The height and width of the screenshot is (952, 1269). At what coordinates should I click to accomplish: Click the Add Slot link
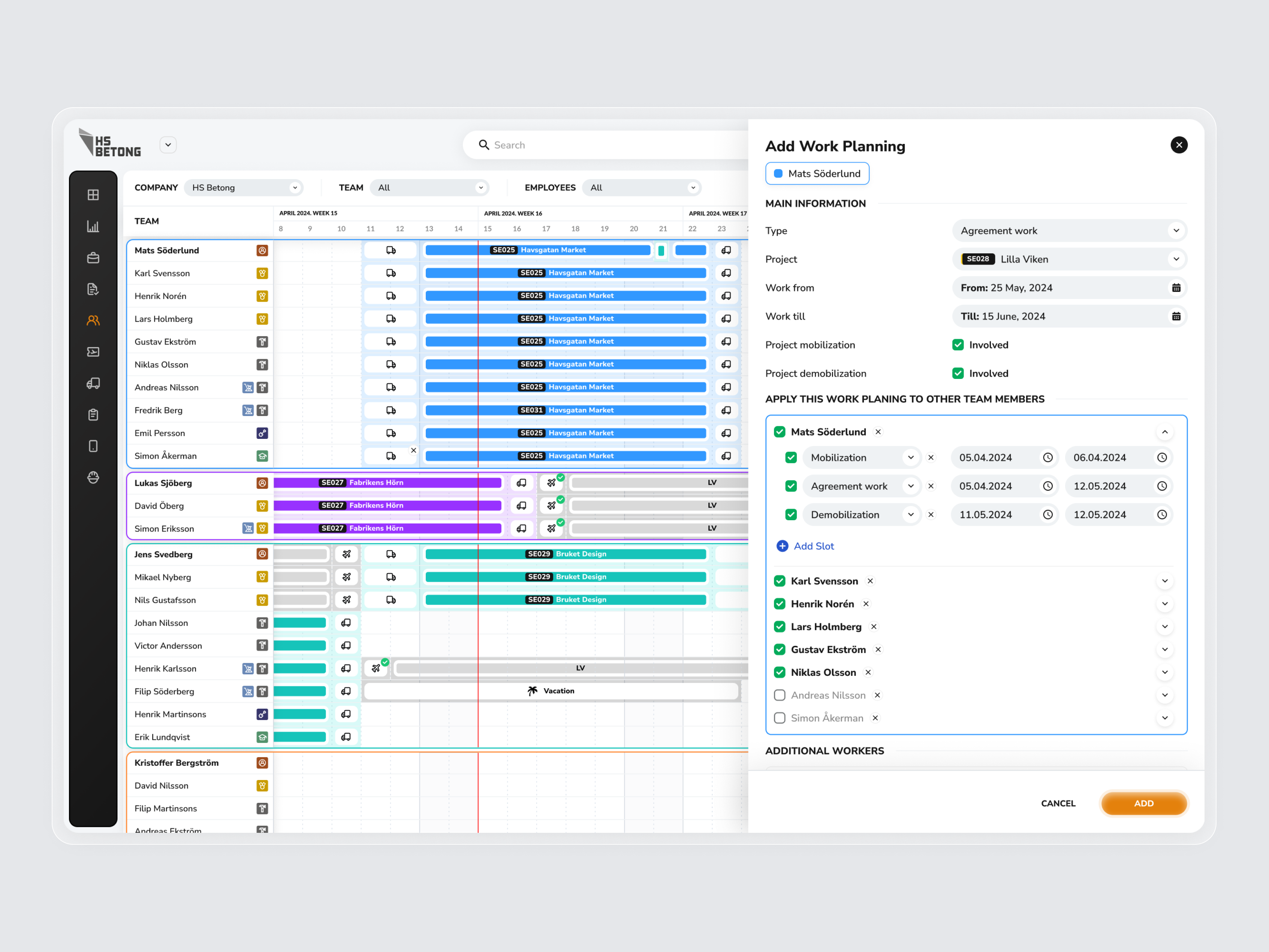(805, 546)
